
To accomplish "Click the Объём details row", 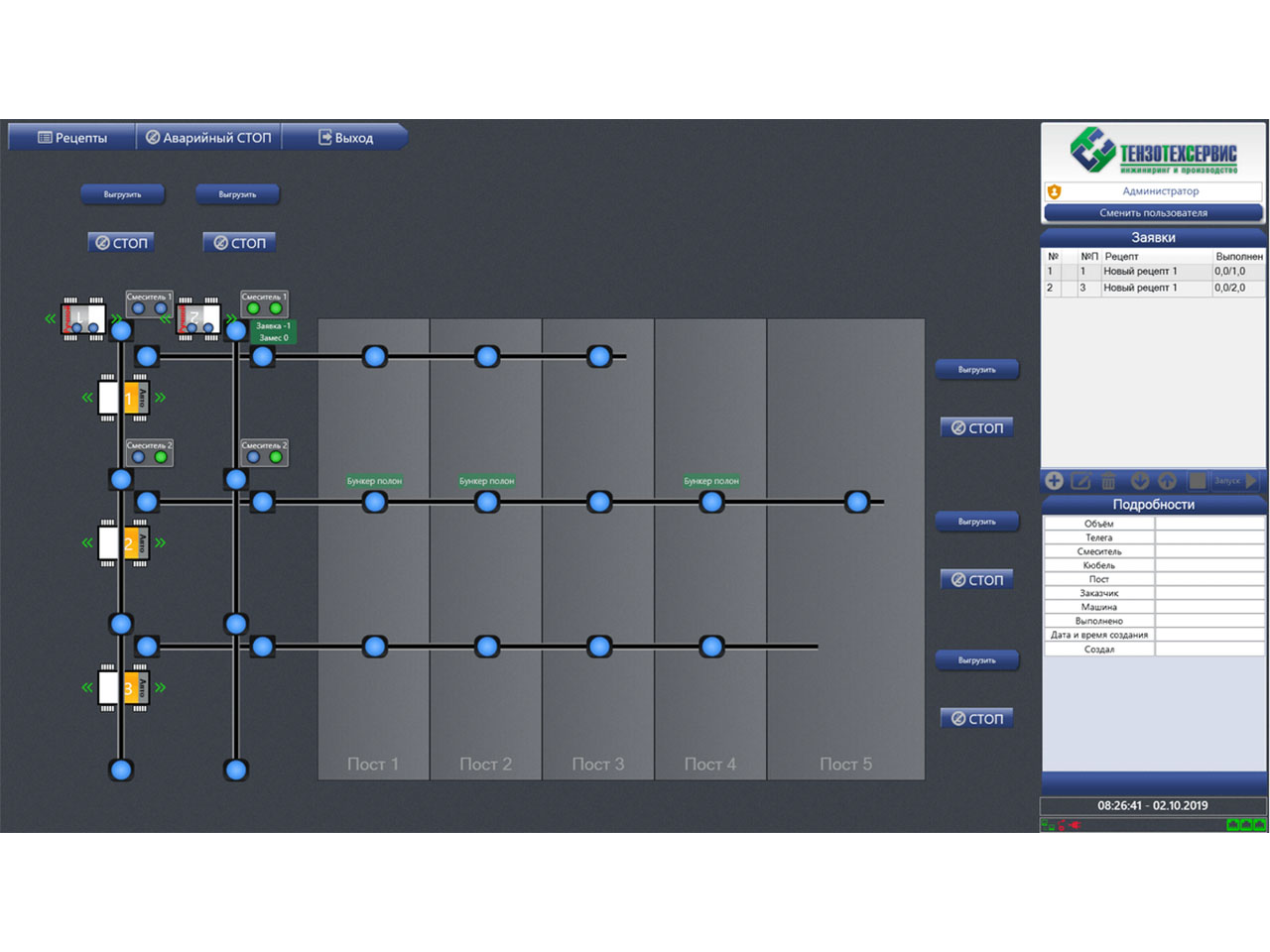I will coord(1154,524).
